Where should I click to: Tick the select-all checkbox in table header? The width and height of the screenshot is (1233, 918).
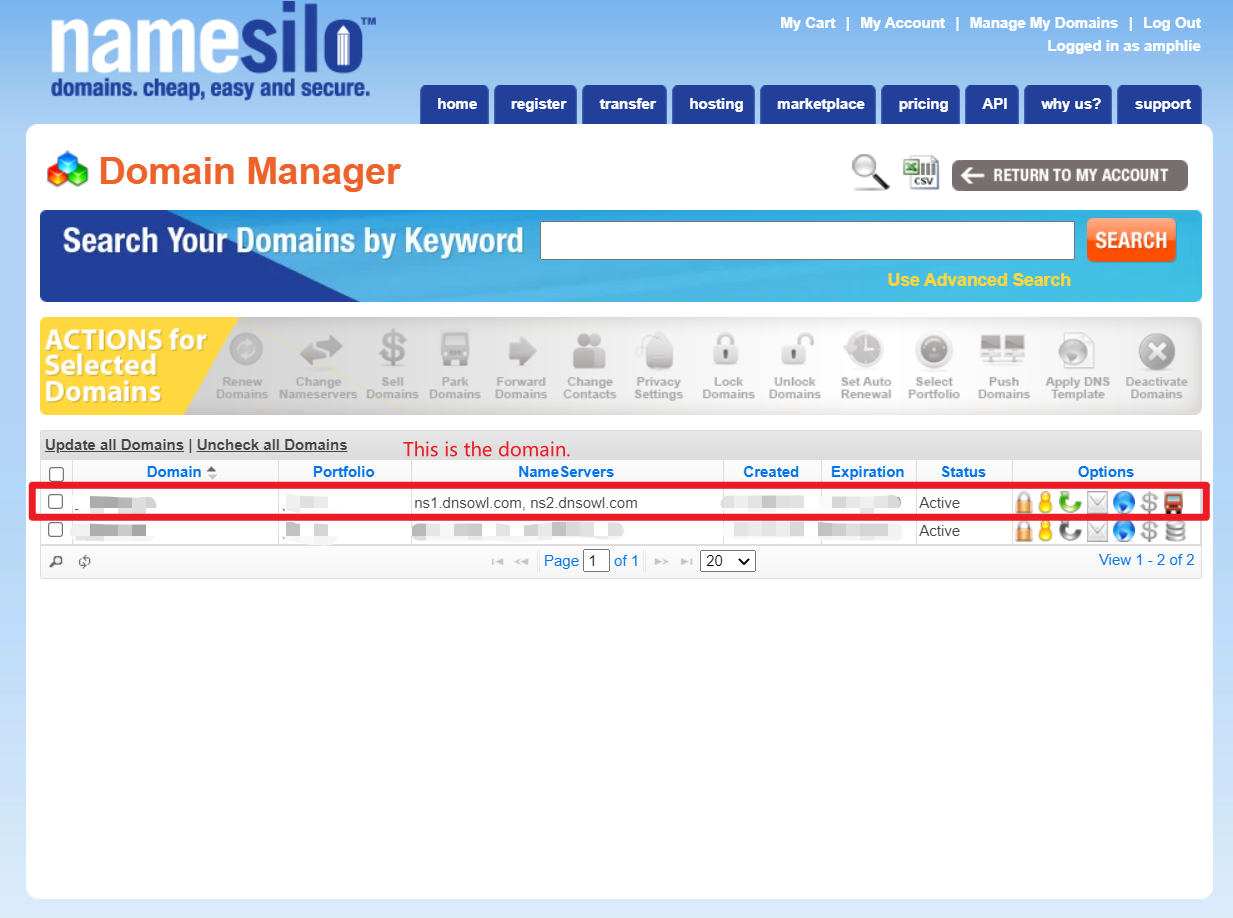click(x=56, y=474)
